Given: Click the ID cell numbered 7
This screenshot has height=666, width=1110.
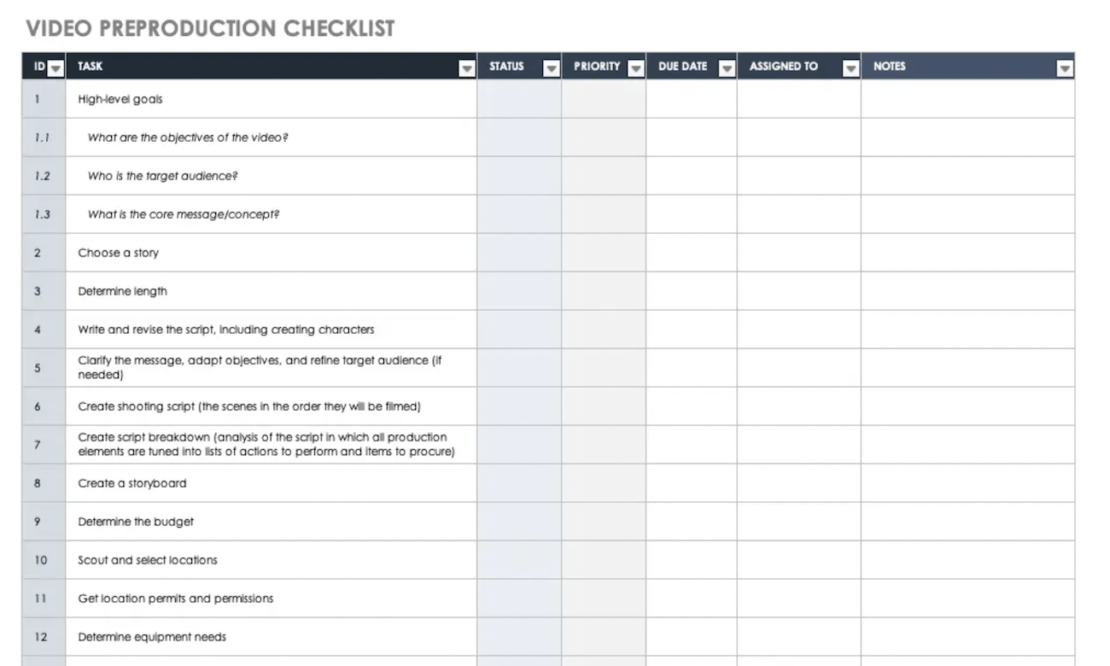Looking at the screenshot, I should tap(38, 445).
